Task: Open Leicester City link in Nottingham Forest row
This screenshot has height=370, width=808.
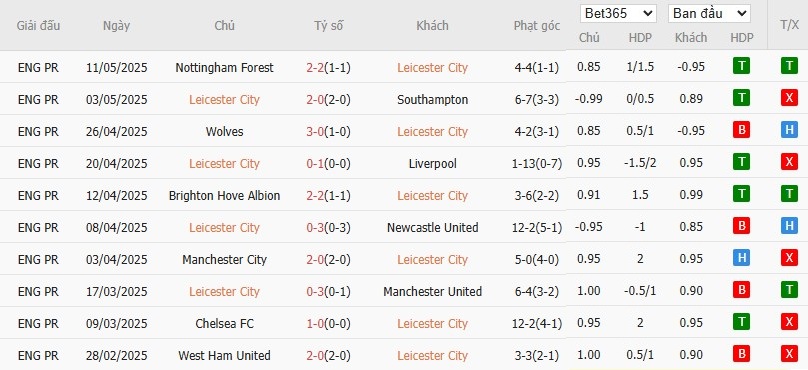Action: (x=432, y=68)
